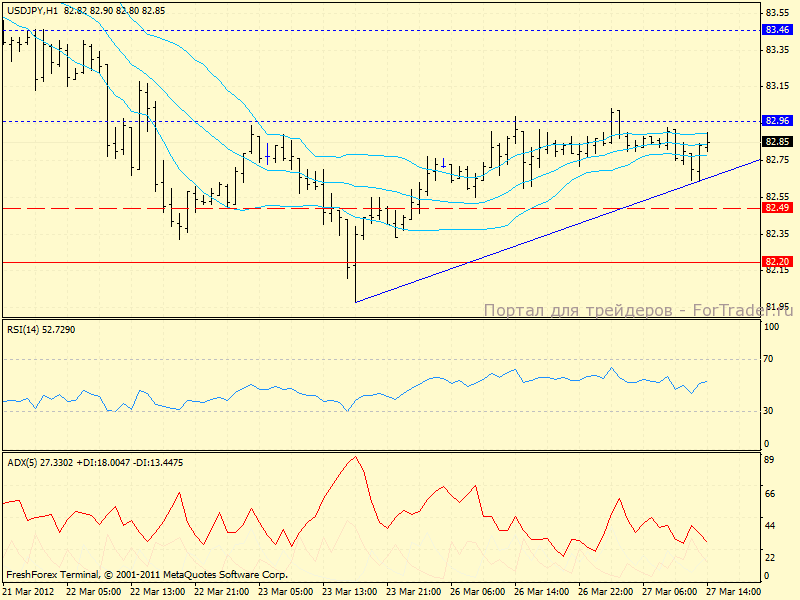Viewport: 800px width, 600px height.
Task: Click the red 82.49 price label
Action: pyautogui.click(x=777, y=208)
